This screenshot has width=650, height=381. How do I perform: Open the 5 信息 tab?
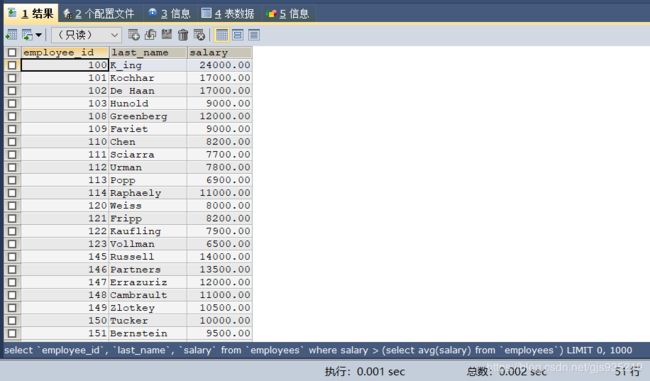(x=289, y=14)
